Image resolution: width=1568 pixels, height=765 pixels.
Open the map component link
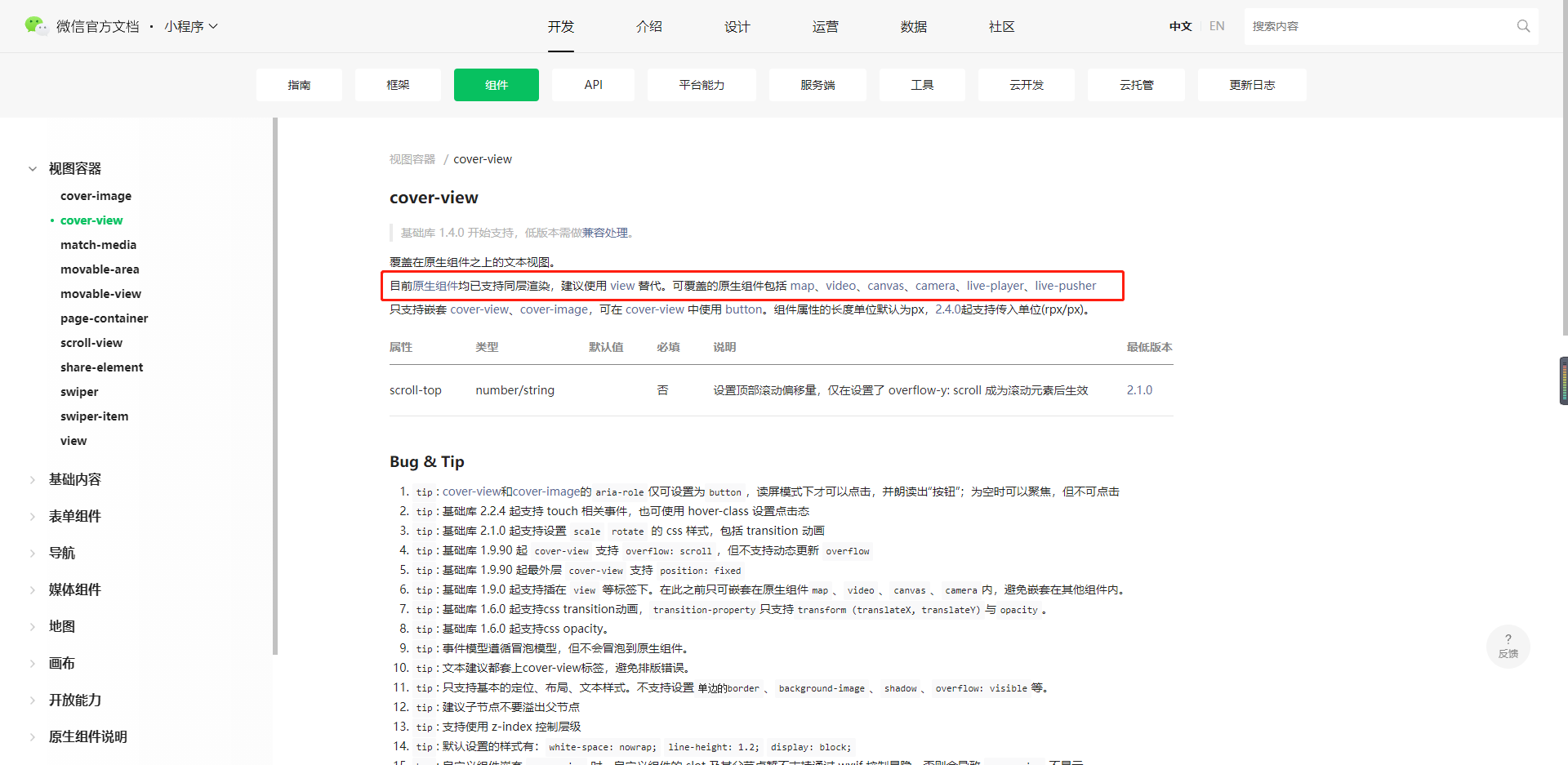[x=802, y=286]
